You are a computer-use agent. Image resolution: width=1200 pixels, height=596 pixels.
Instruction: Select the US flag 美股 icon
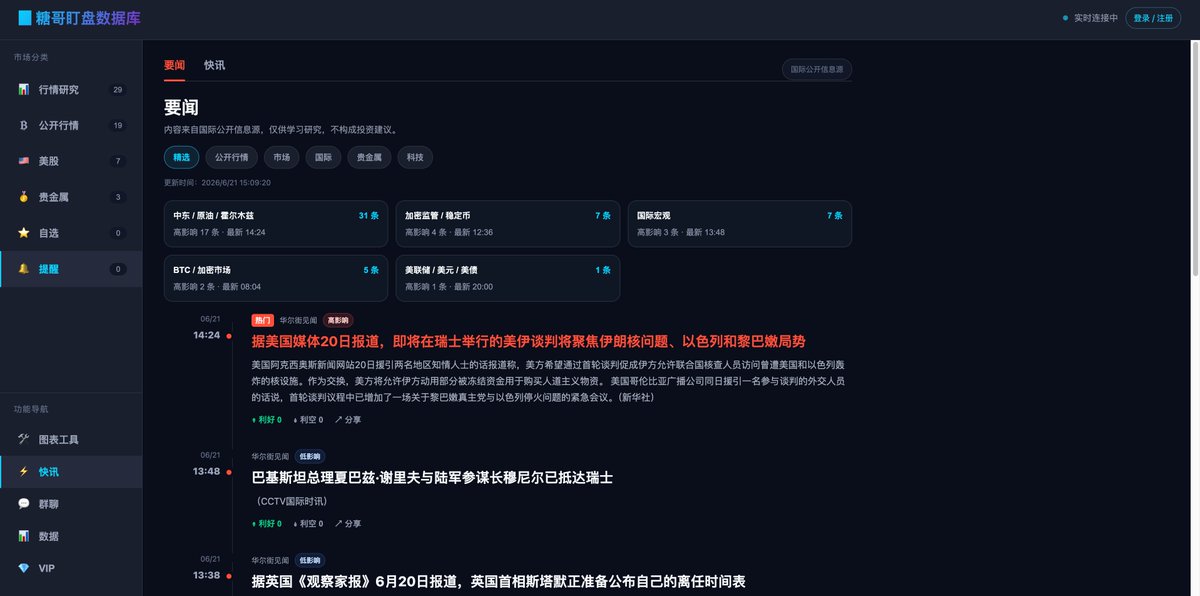click(23, 161)
